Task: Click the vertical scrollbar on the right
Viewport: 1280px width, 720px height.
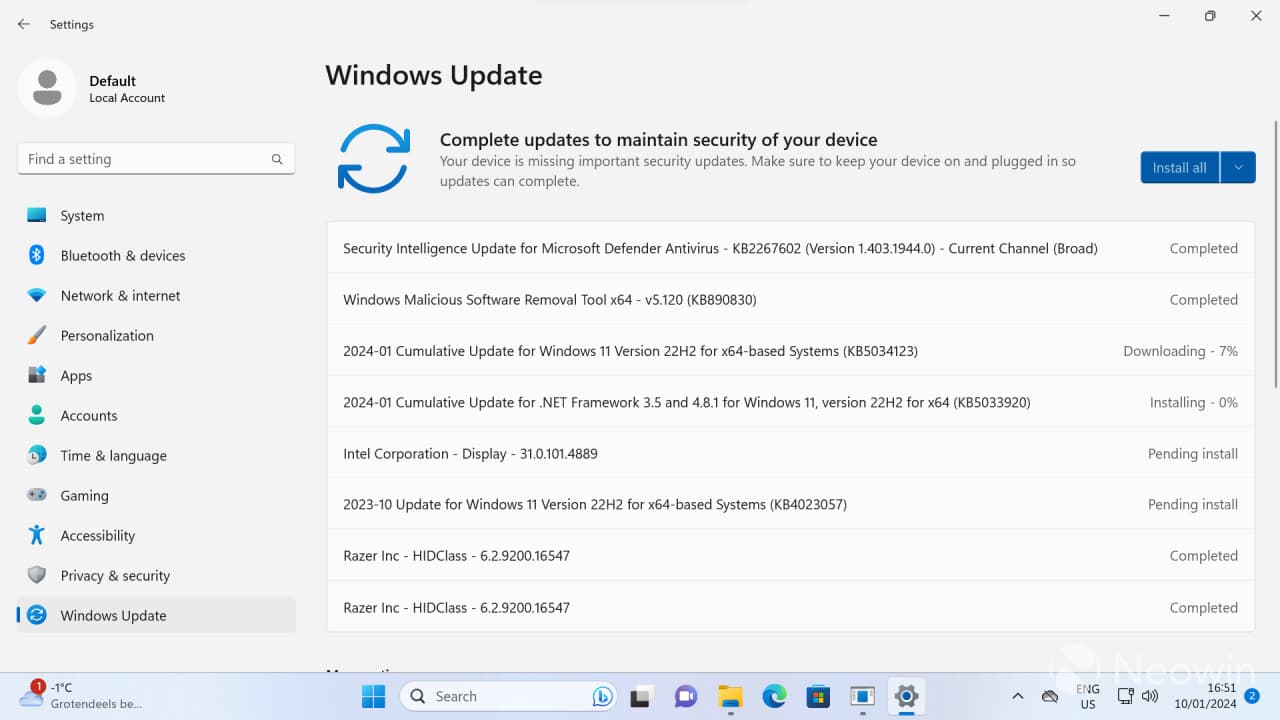Action: 1275,250
